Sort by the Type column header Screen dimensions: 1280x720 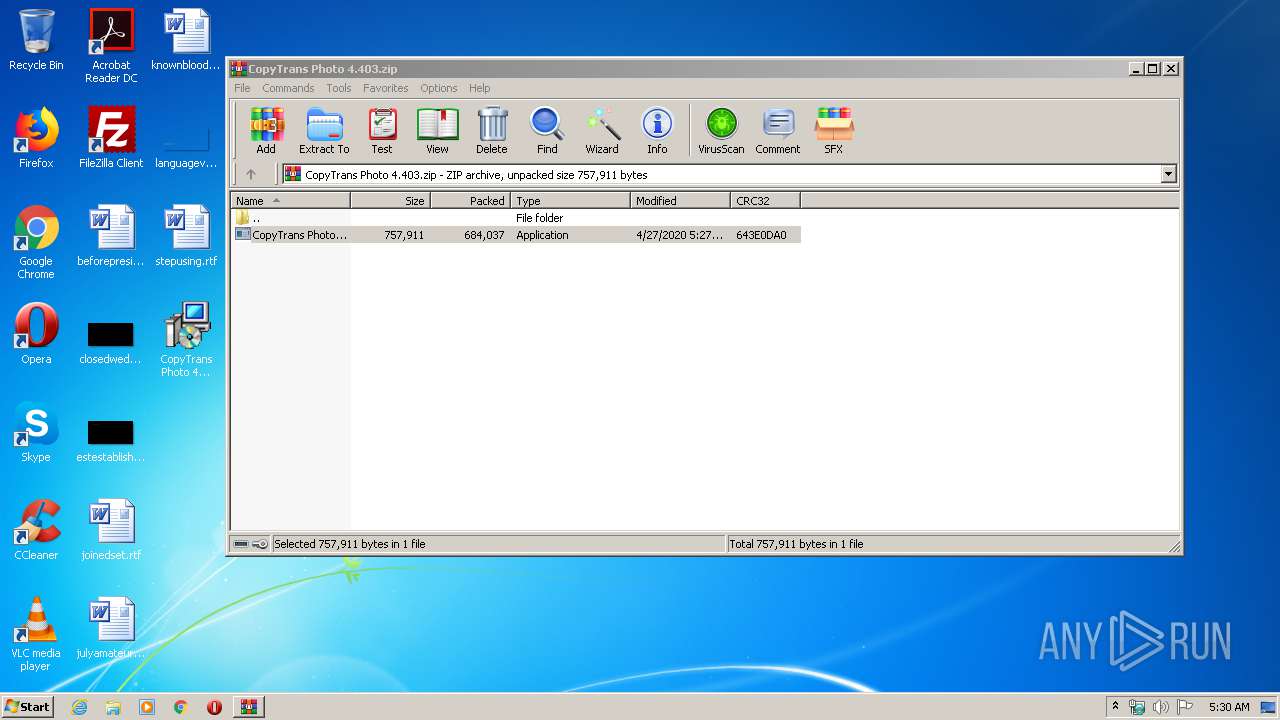(x=571, y=201)
